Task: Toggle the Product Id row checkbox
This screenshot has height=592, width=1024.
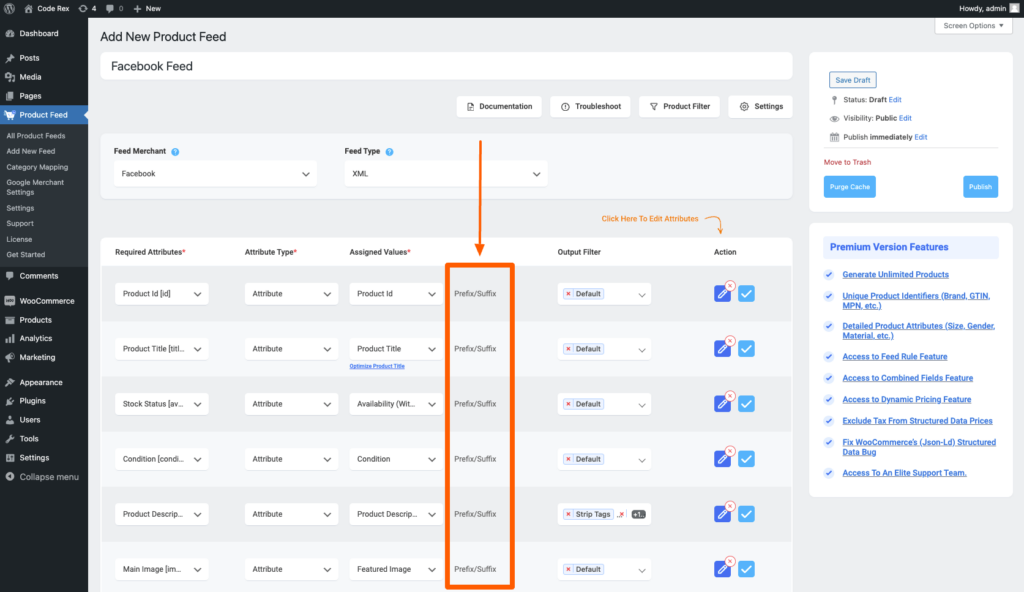Action: [x=746, y=294]
